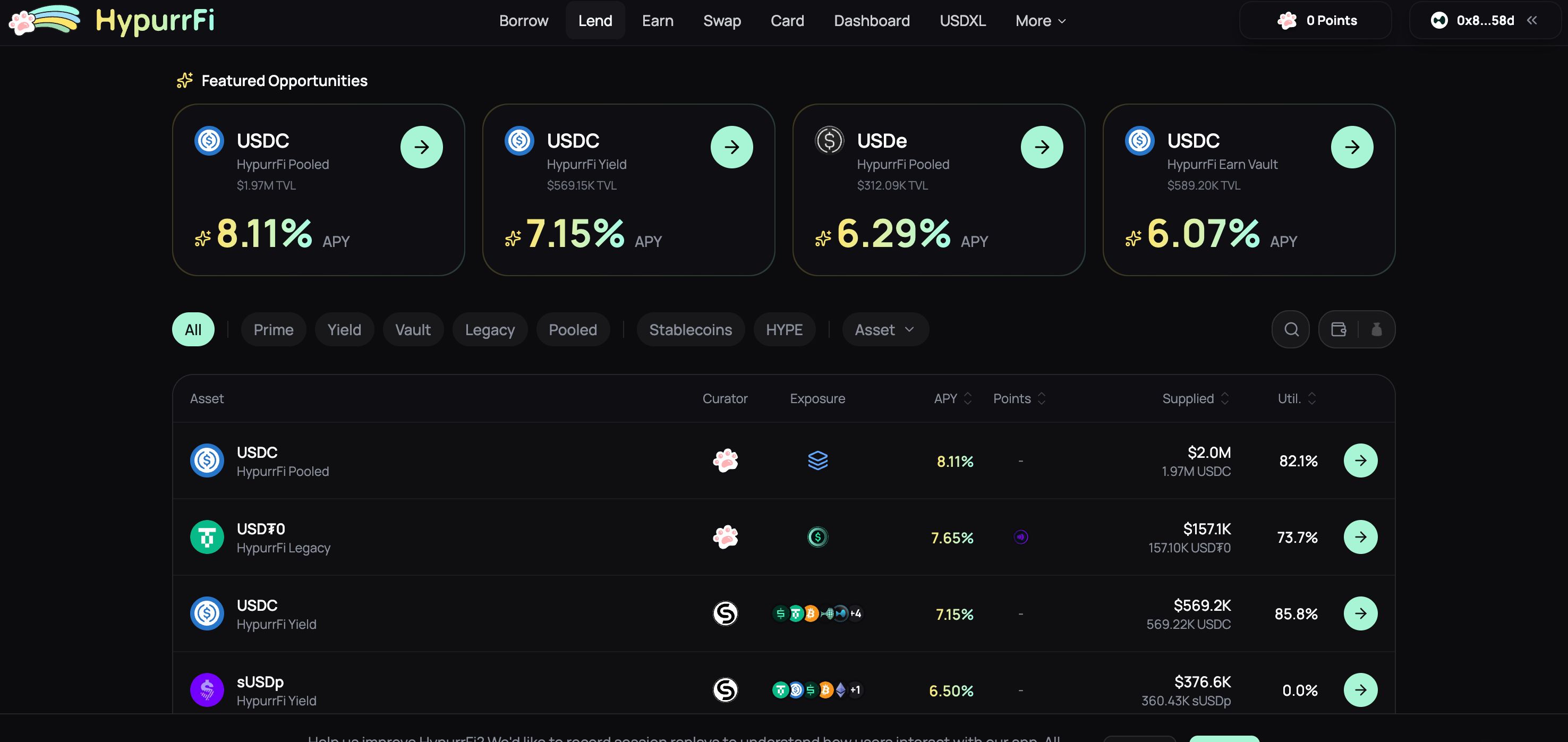This screenshot has width=1568, height=742.
Task: Collapse the wallet panel double-chevron
Action: [x=1531, y=20]
